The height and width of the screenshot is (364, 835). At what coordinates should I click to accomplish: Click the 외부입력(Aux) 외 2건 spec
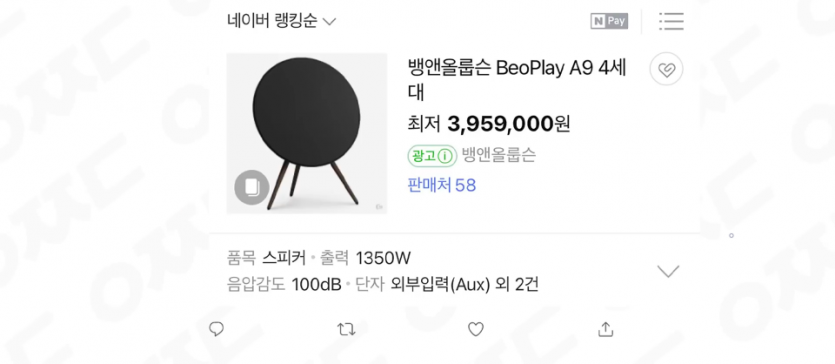464,285
